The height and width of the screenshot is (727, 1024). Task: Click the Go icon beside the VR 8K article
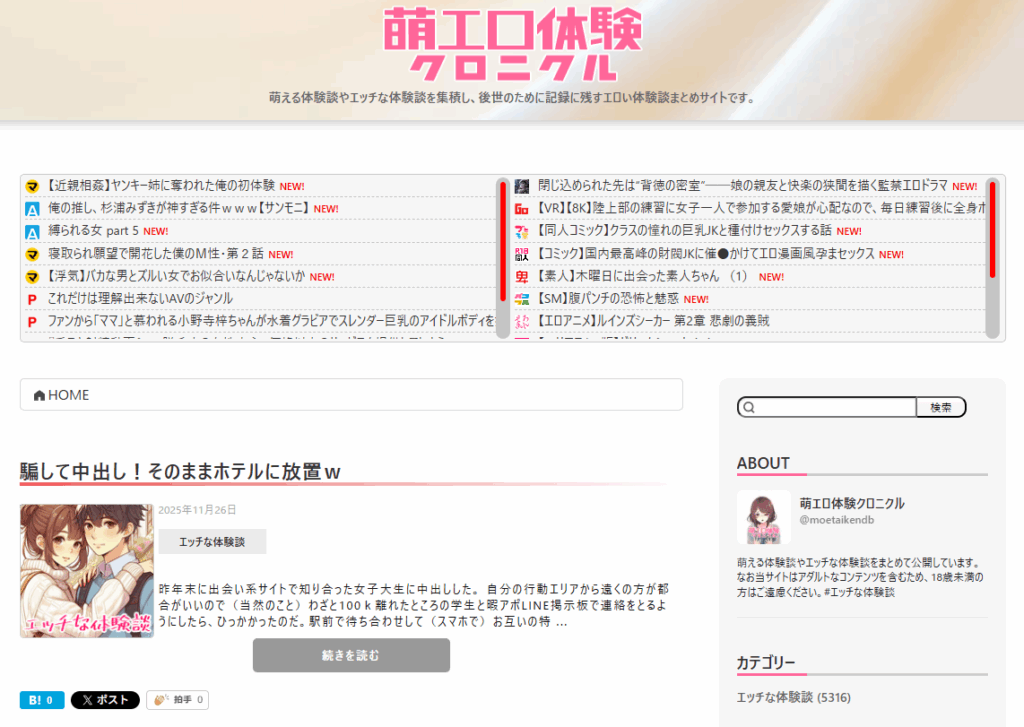click(x=522, y=208)
